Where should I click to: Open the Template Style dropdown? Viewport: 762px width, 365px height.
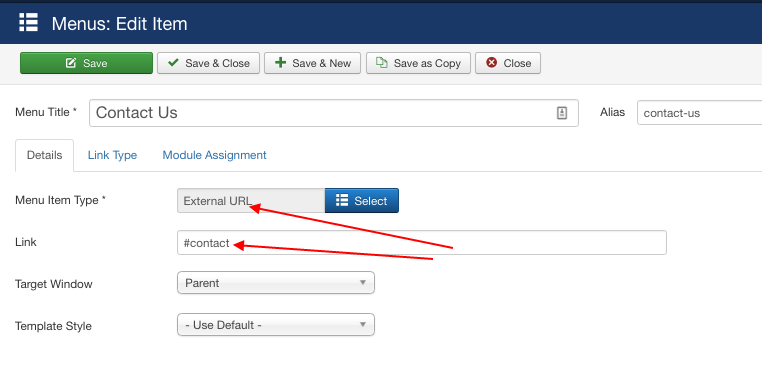(x=276, y=325)
